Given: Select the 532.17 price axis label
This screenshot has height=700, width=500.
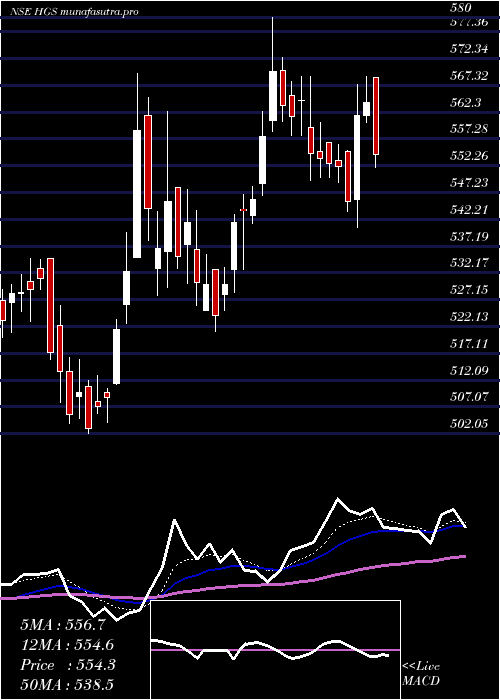Looking at the screenshot, I should pos(469,262).
